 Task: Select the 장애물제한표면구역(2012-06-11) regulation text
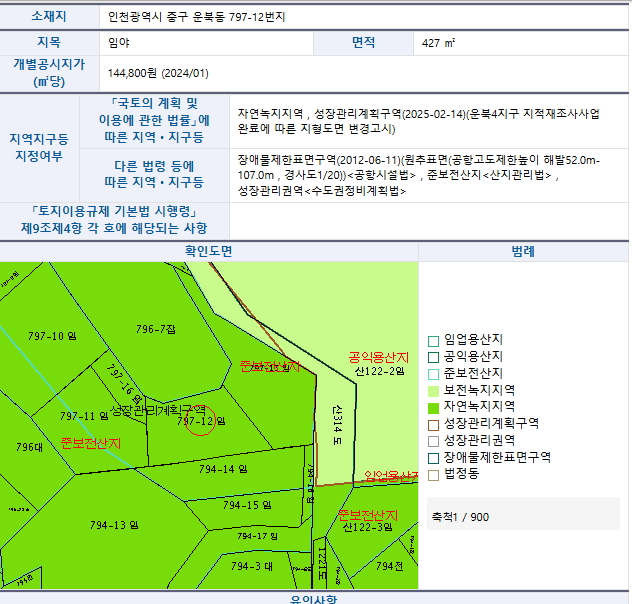(x=418, y=175)
